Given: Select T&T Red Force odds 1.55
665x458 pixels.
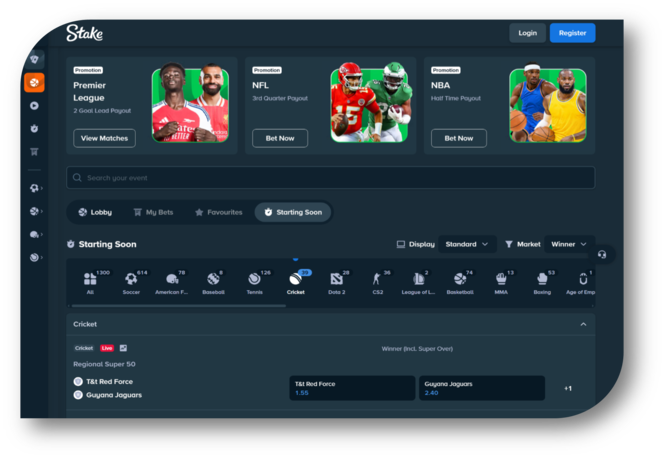Looking at the screenshot, I should click(350, 388).
